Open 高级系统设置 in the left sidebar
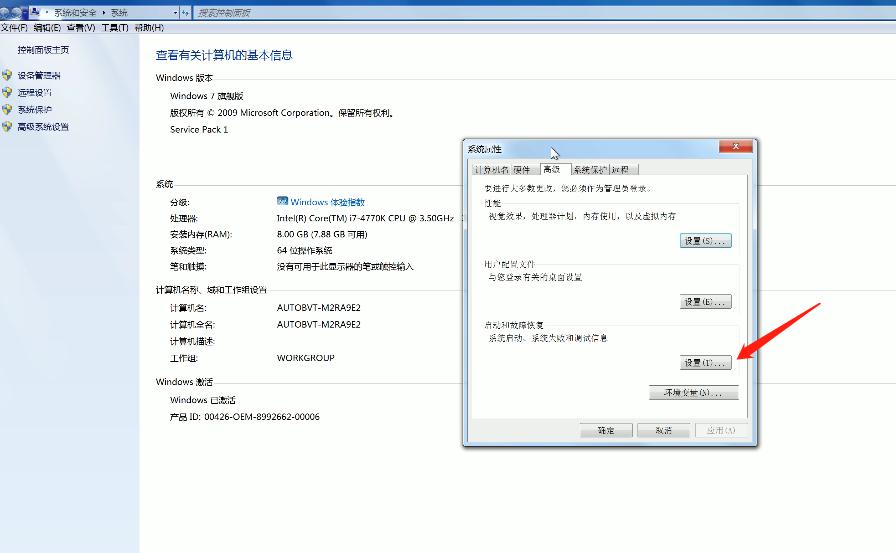Viewport: 896px width, 553px height. click(43, 126)
